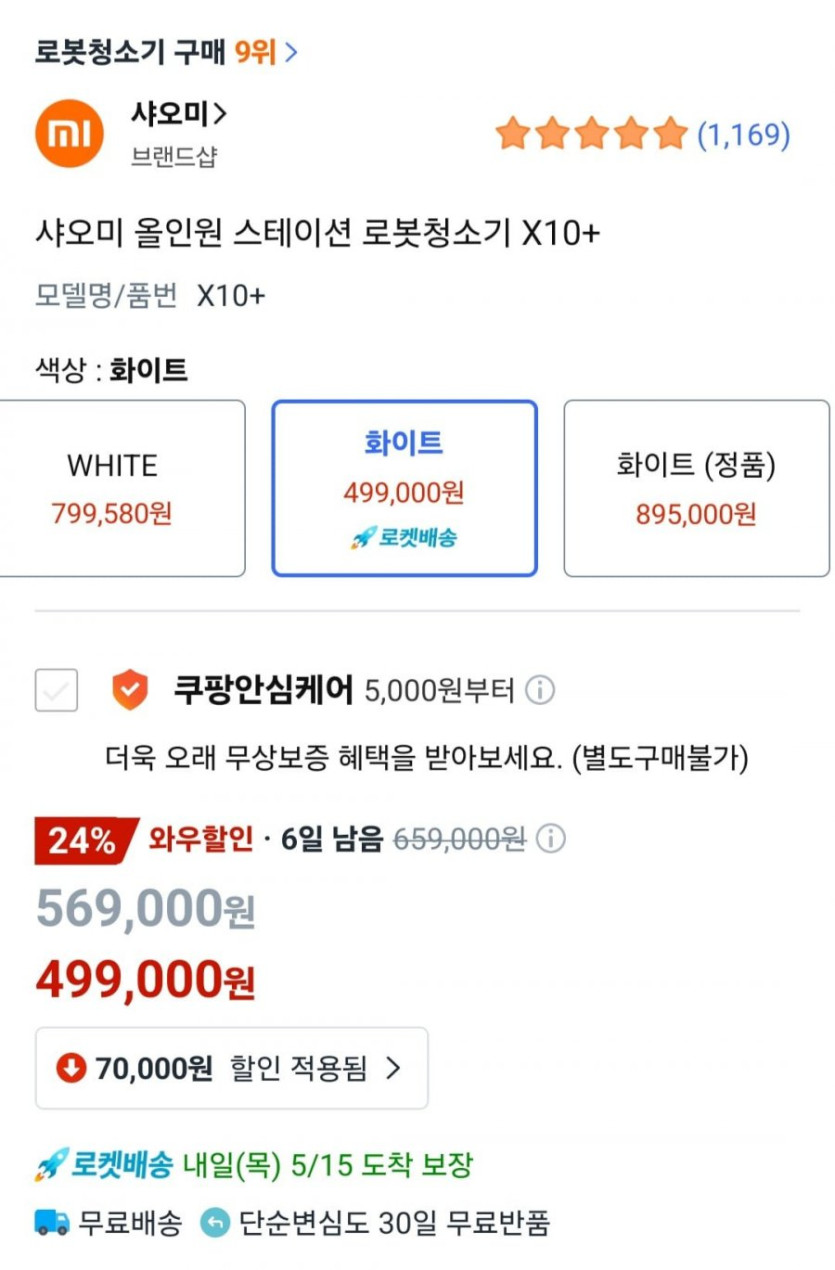The height and width of the screenshot is (1270, 835).
Task: Open the five-star rating stars
Action: coord(590,133)
